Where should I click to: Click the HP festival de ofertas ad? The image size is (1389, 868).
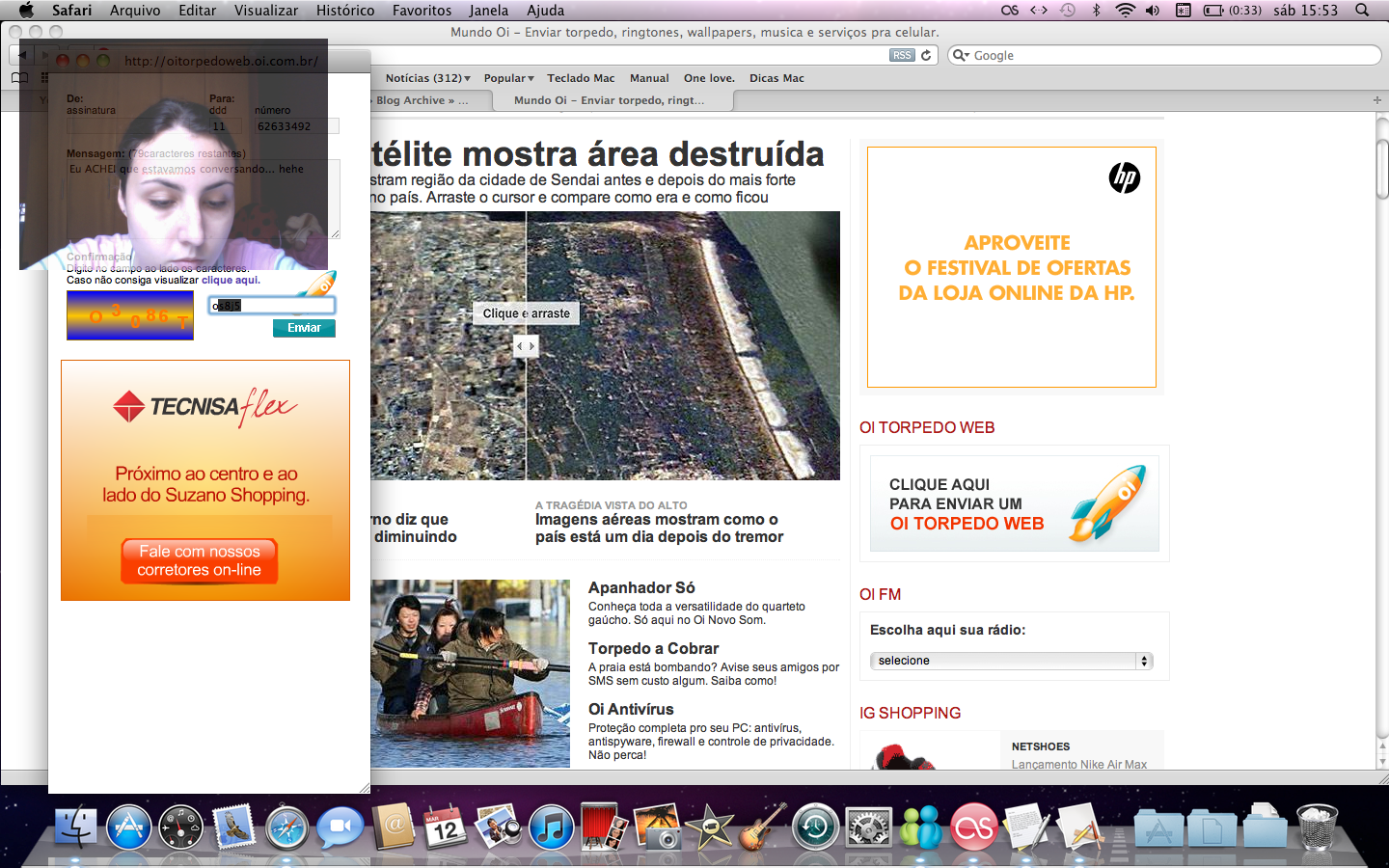(x=1012, y=267)
